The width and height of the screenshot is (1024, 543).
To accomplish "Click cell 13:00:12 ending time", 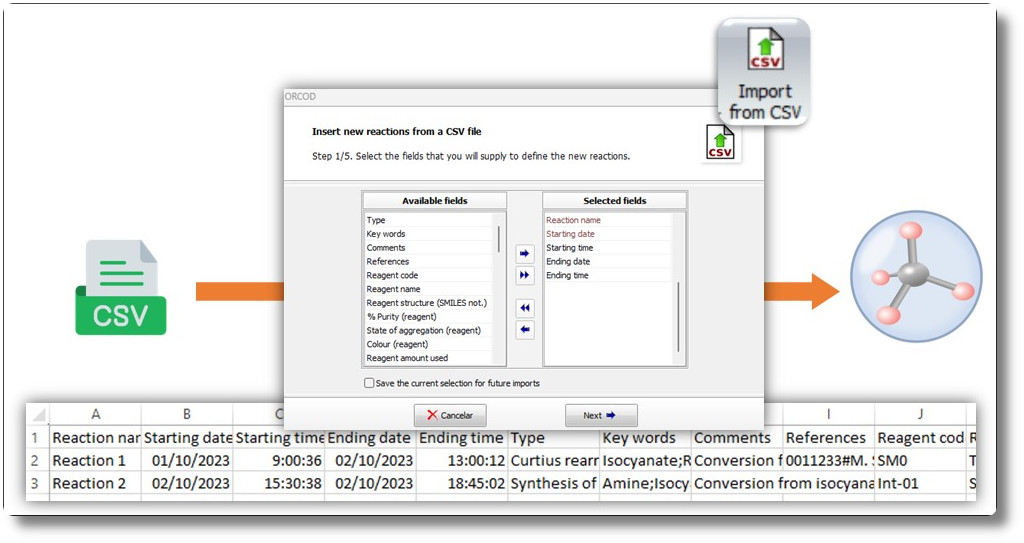I will 462,461.
